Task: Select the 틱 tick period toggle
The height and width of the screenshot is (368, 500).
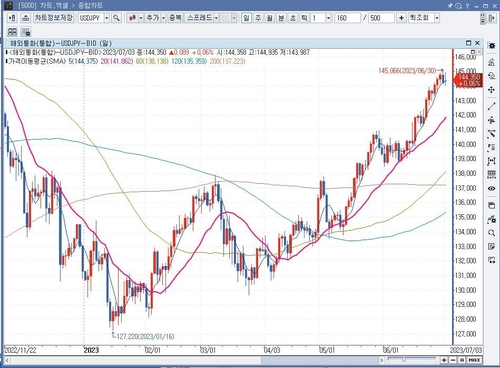Action: pyautogui.click(x=304, y=18)
